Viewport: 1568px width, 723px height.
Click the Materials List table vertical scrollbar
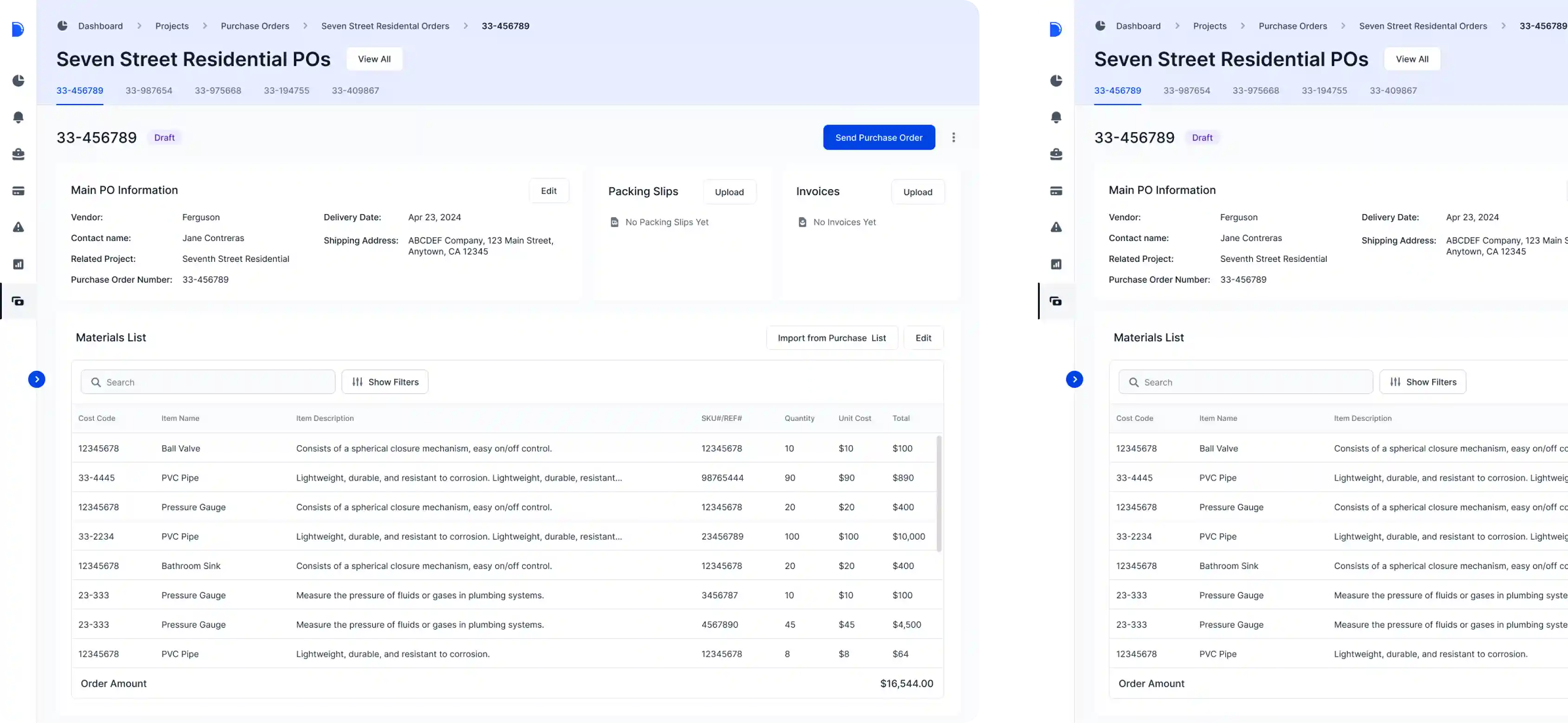pyautogui.click(x=939, y=493)
